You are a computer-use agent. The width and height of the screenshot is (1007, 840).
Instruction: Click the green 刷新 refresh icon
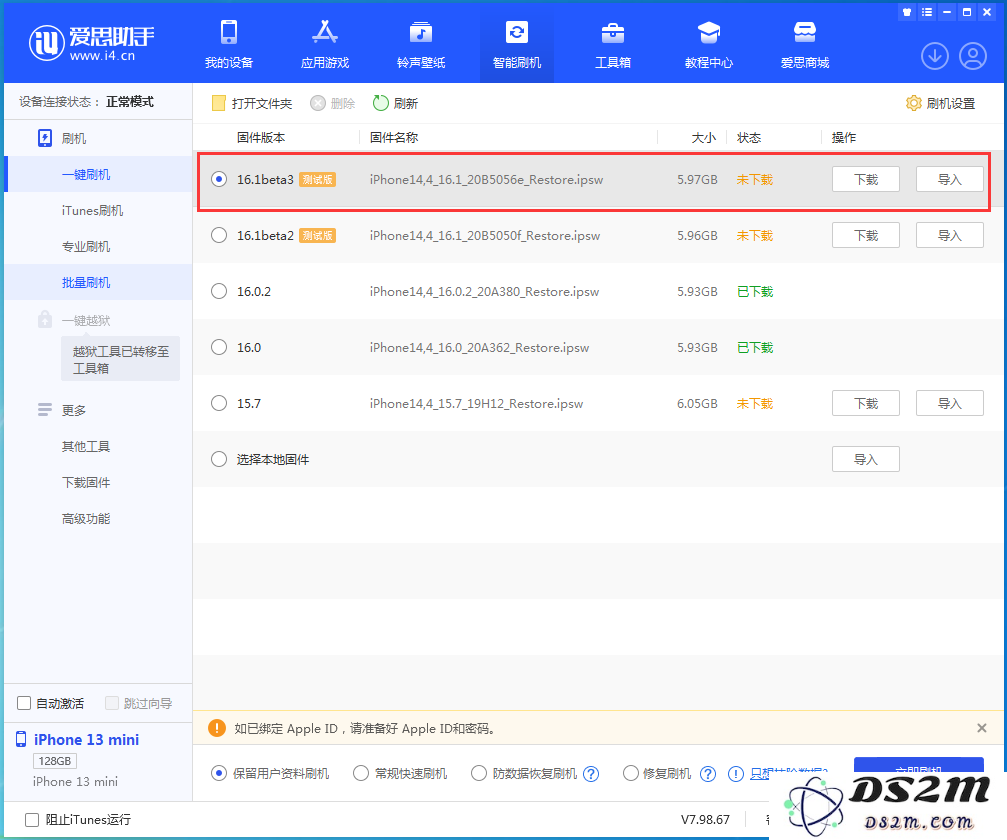pyautogui.click(x=381, y=103)
